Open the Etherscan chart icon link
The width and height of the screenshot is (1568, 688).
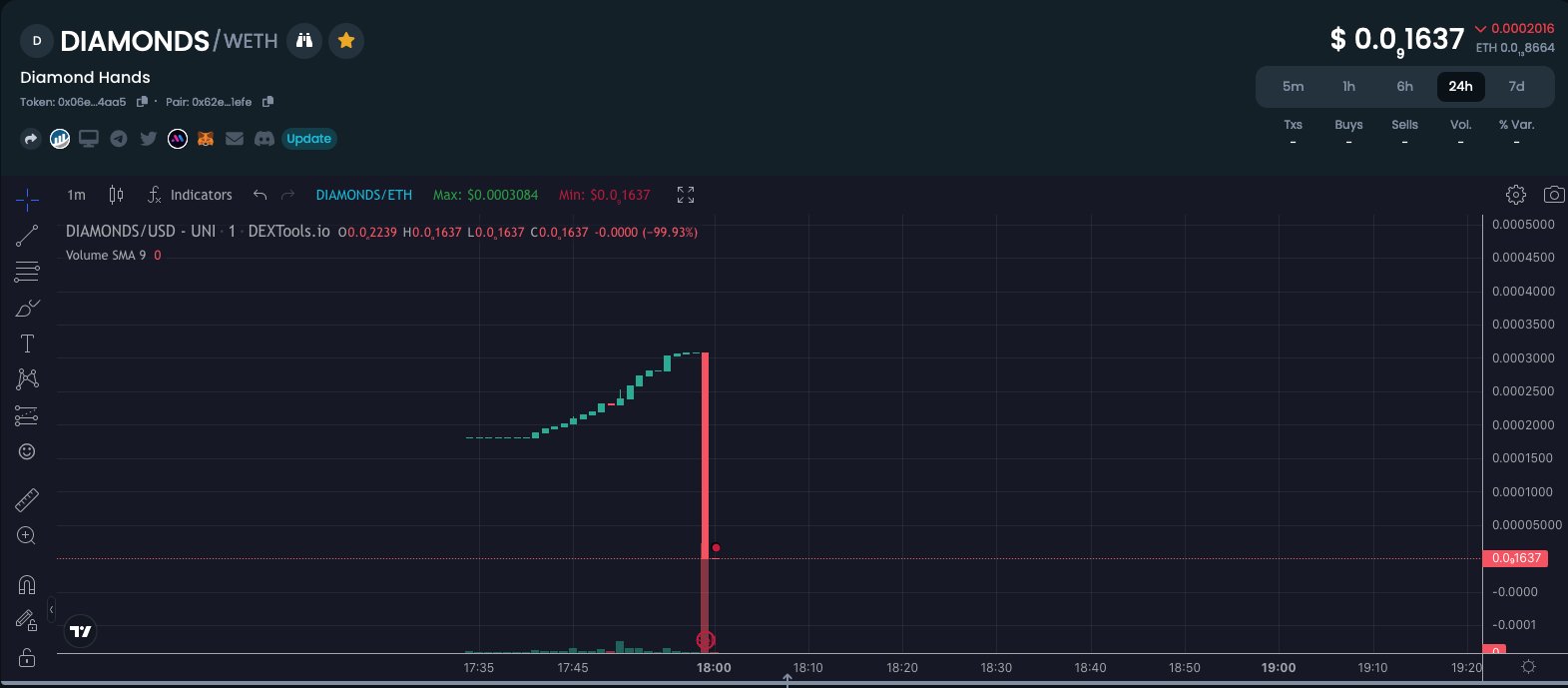pyautogui.click(x=60, y=139)
